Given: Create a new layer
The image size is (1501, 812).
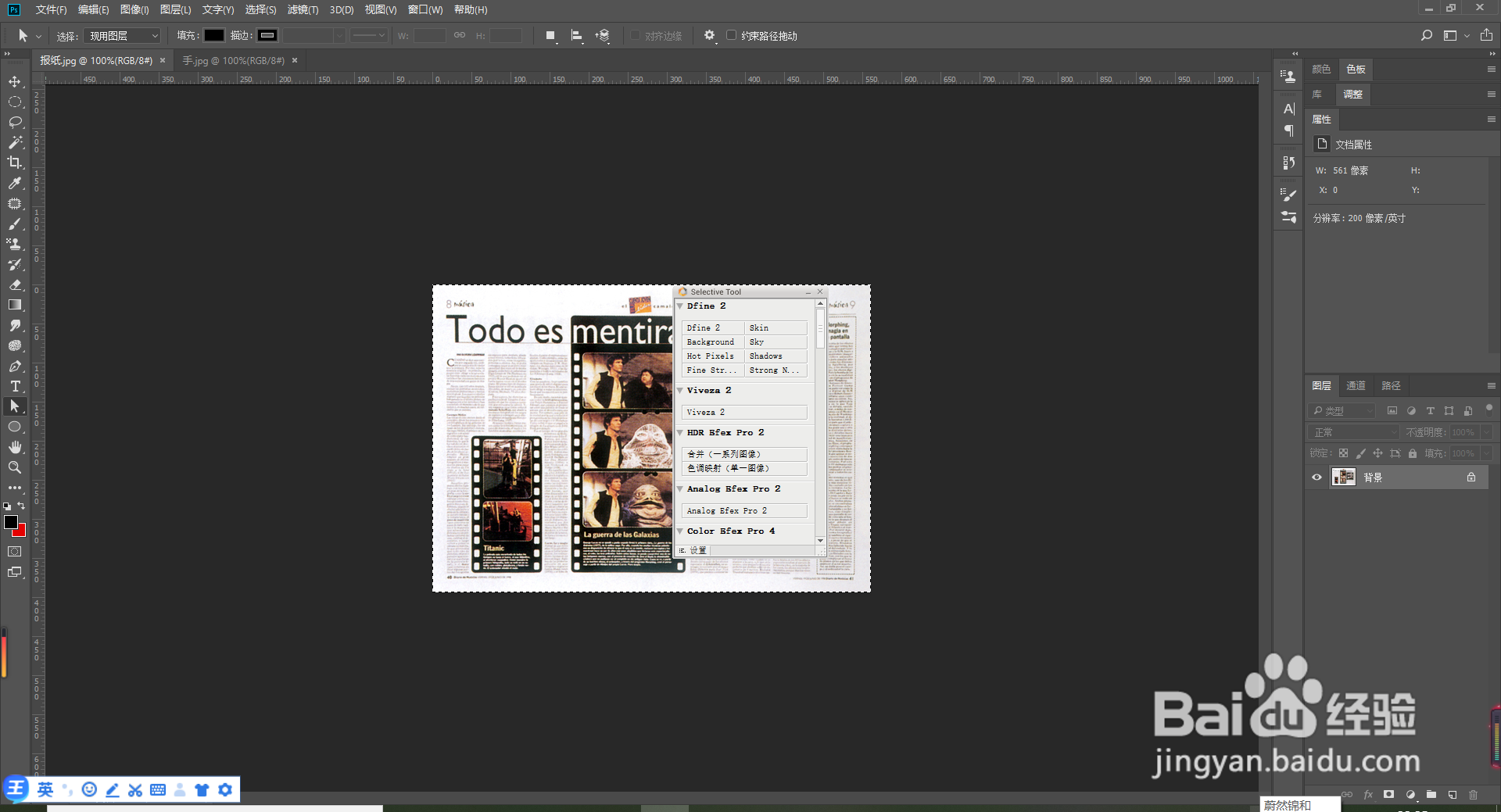Looking at the screenshot, I should [1452, 794].
